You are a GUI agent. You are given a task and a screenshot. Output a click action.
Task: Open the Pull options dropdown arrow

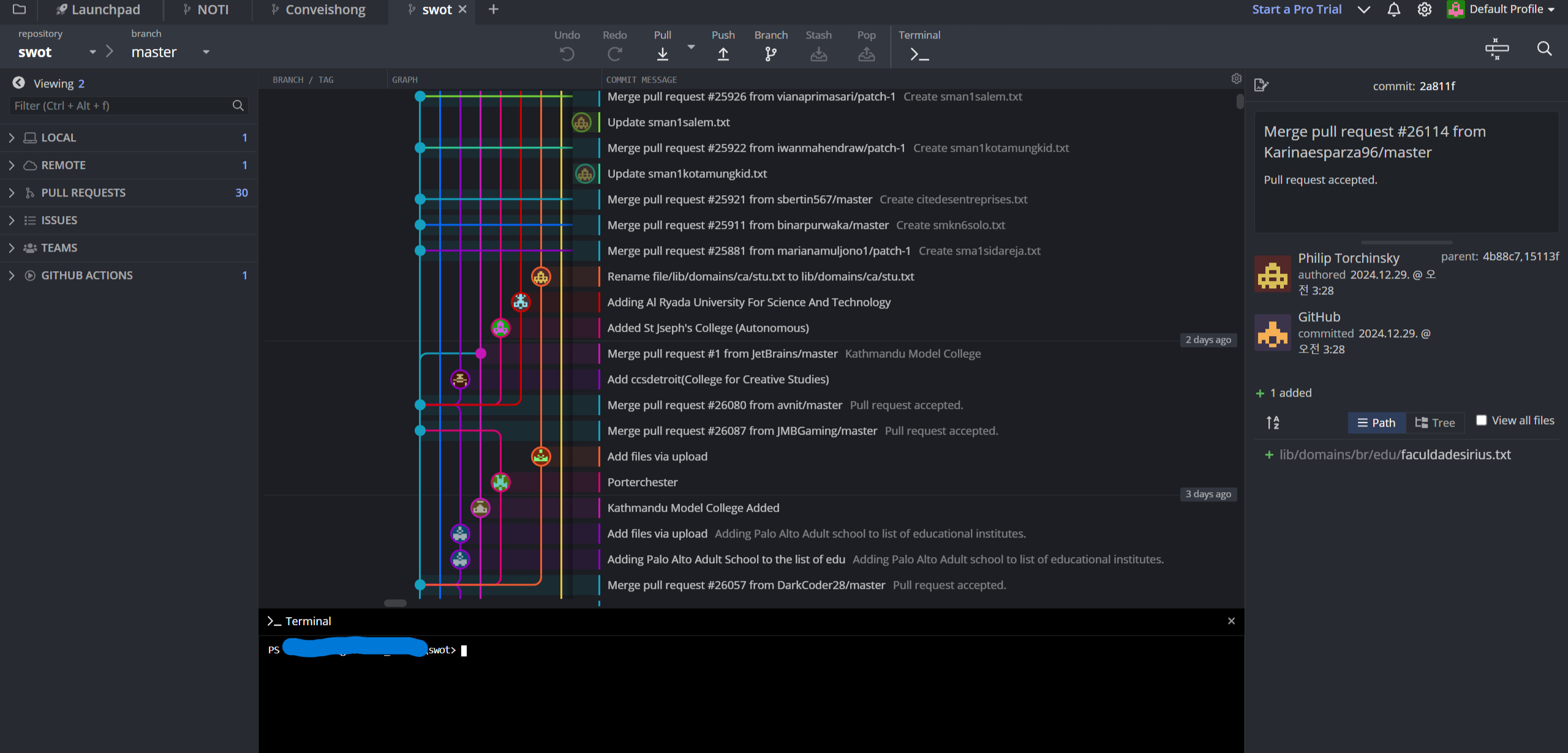(691, 47)
